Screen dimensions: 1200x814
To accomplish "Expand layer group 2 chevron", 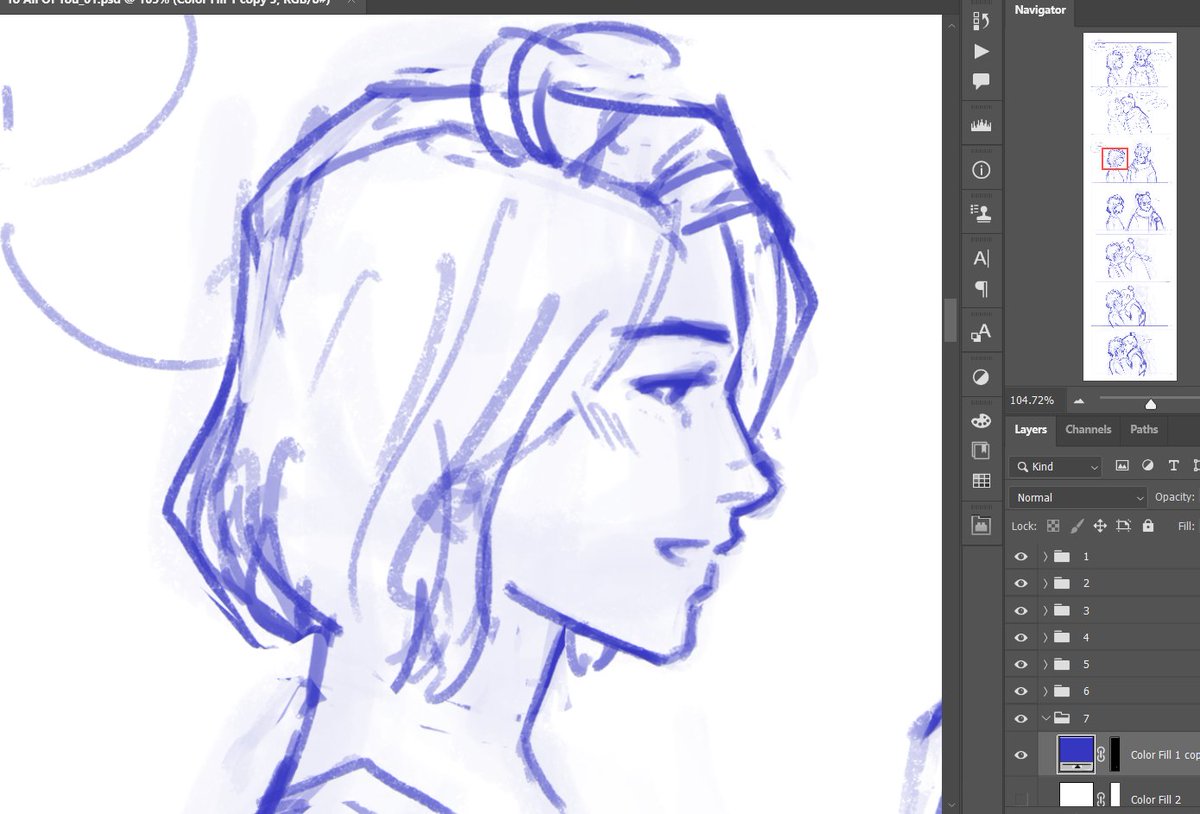I will (x=1046, y=583).
